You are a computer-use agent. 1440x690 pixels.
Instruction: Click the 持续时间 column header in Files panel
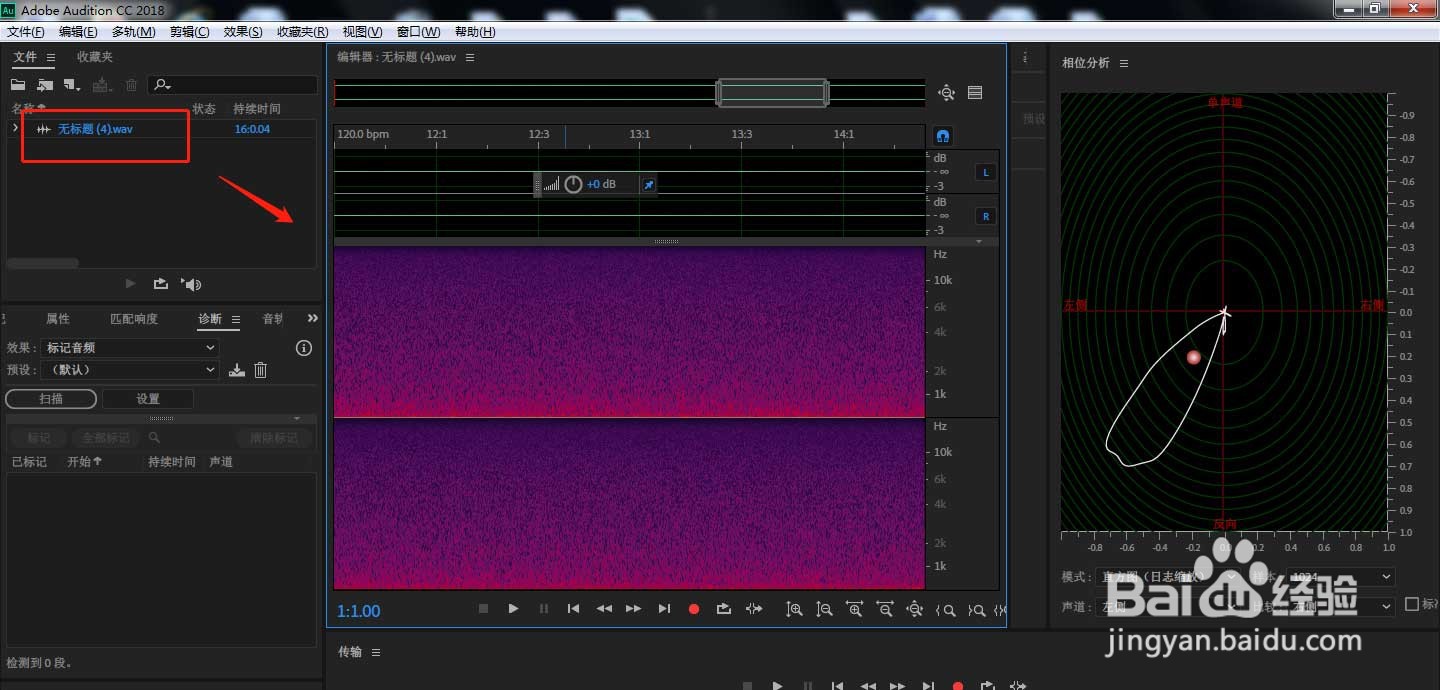[x=257, y=109]
